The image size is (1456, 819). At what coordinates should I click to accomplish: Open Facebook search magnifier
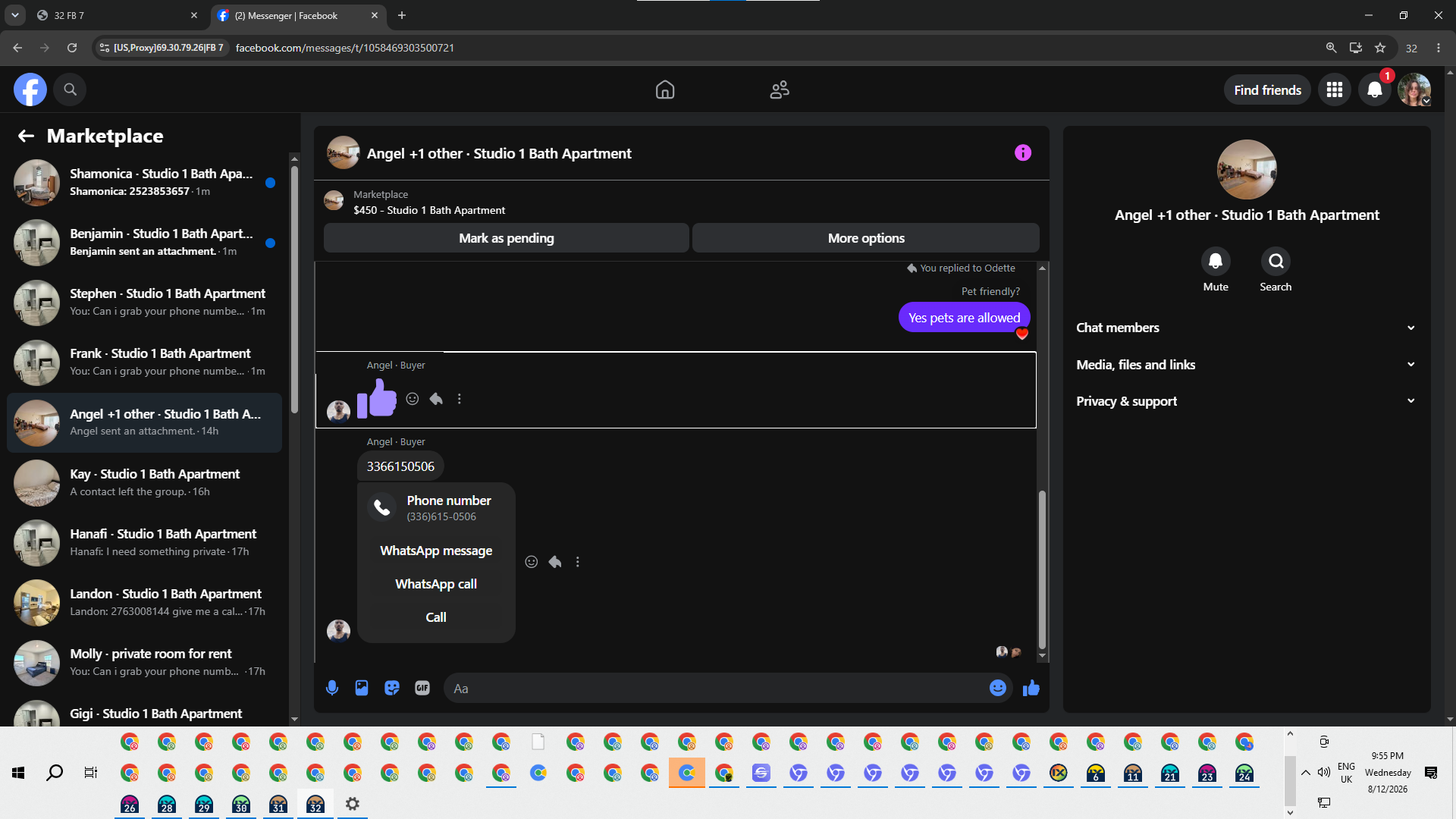coord(70,89)
